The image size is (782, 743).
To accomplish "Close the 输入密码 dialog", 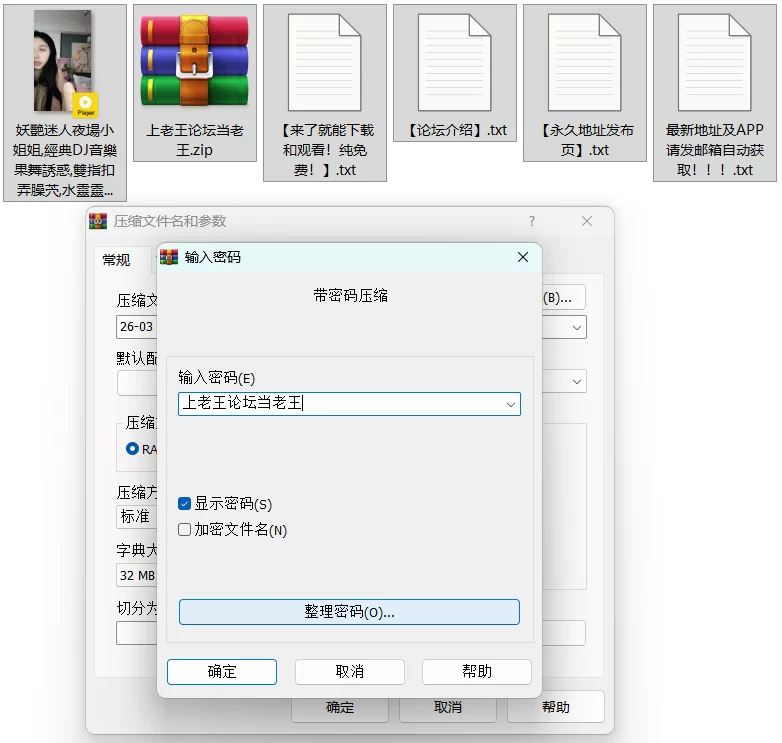I will 523,257.
